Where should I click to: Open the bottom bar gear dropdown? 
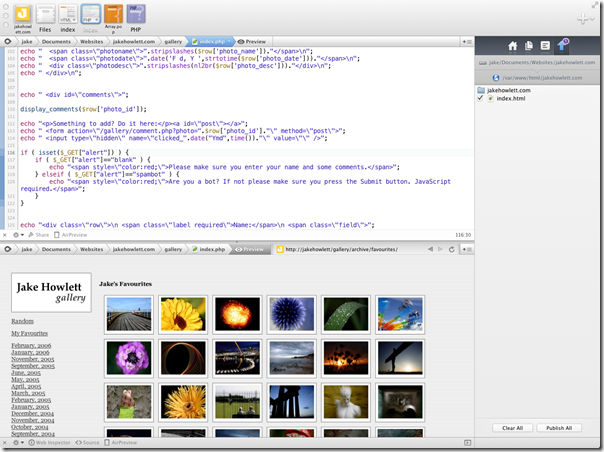click(18, 442)
